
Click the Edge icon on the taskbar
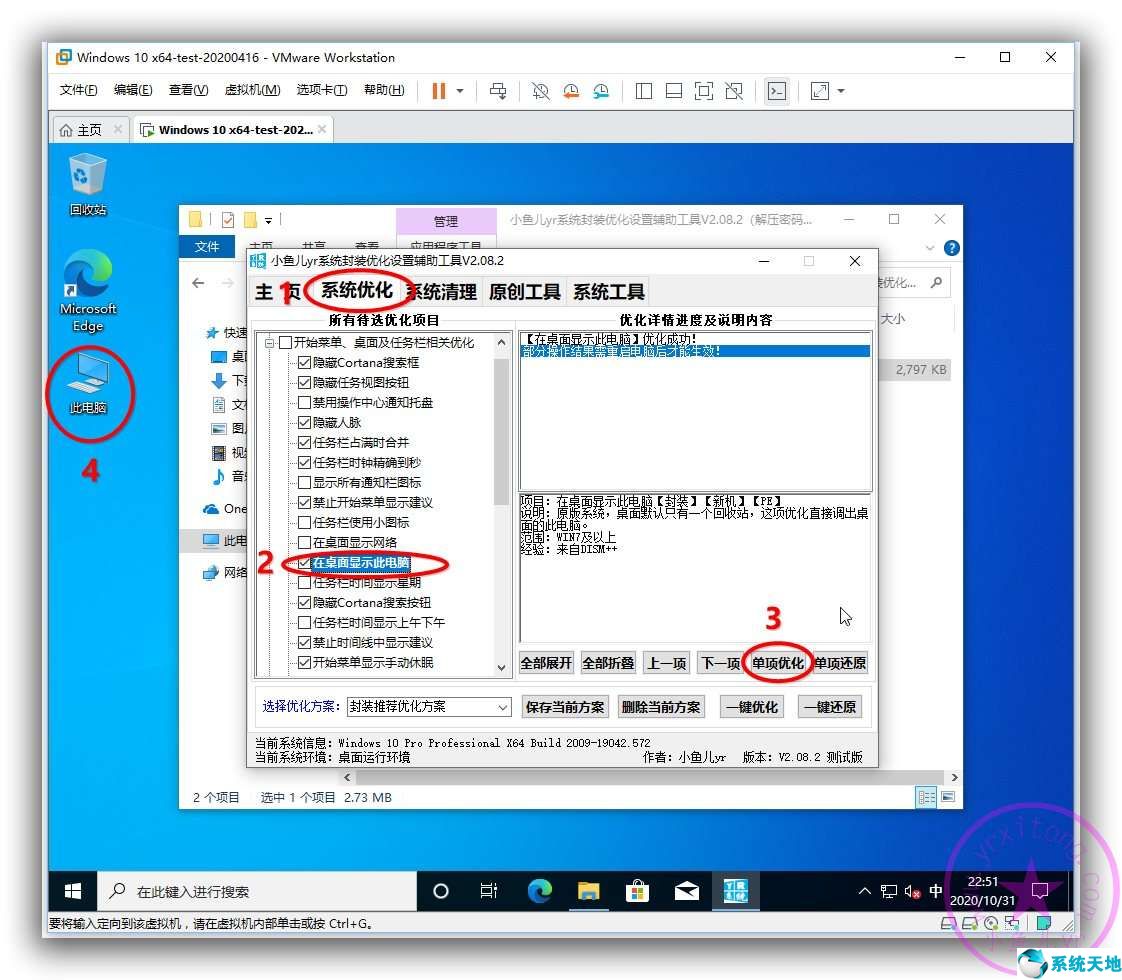point(539,891)
